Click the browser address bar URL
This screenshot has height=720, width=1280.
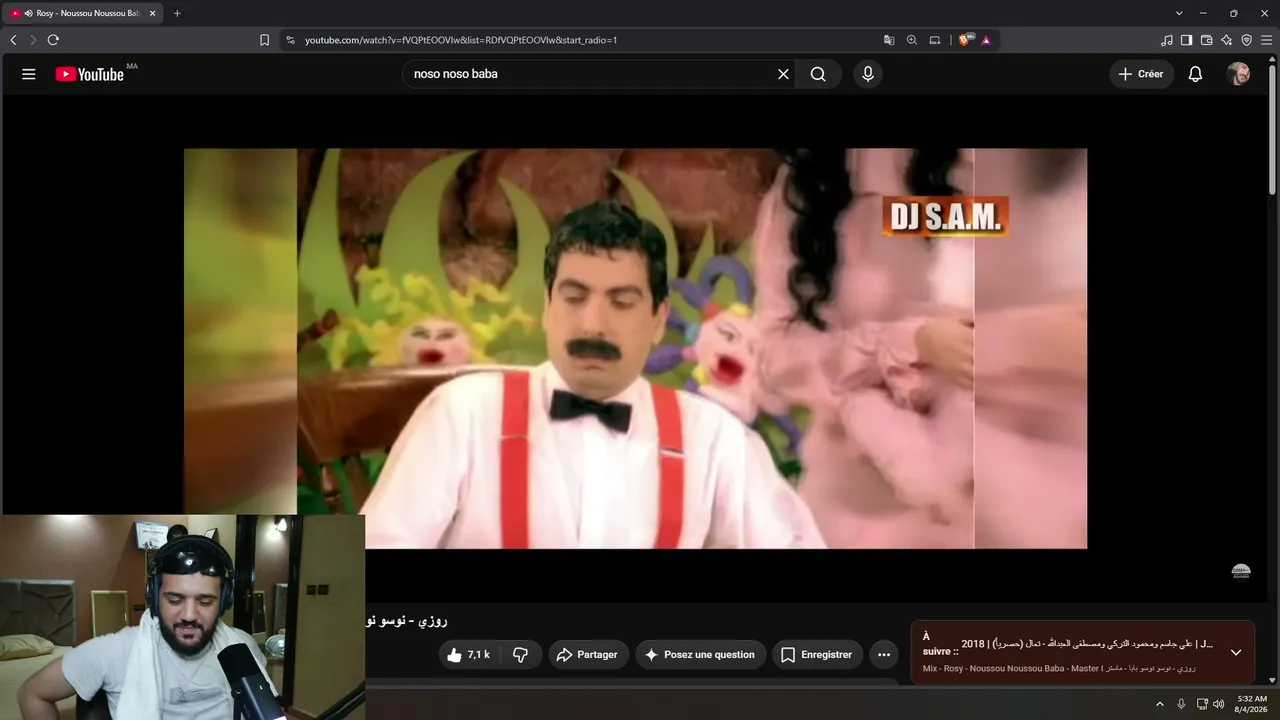[461, 40]
